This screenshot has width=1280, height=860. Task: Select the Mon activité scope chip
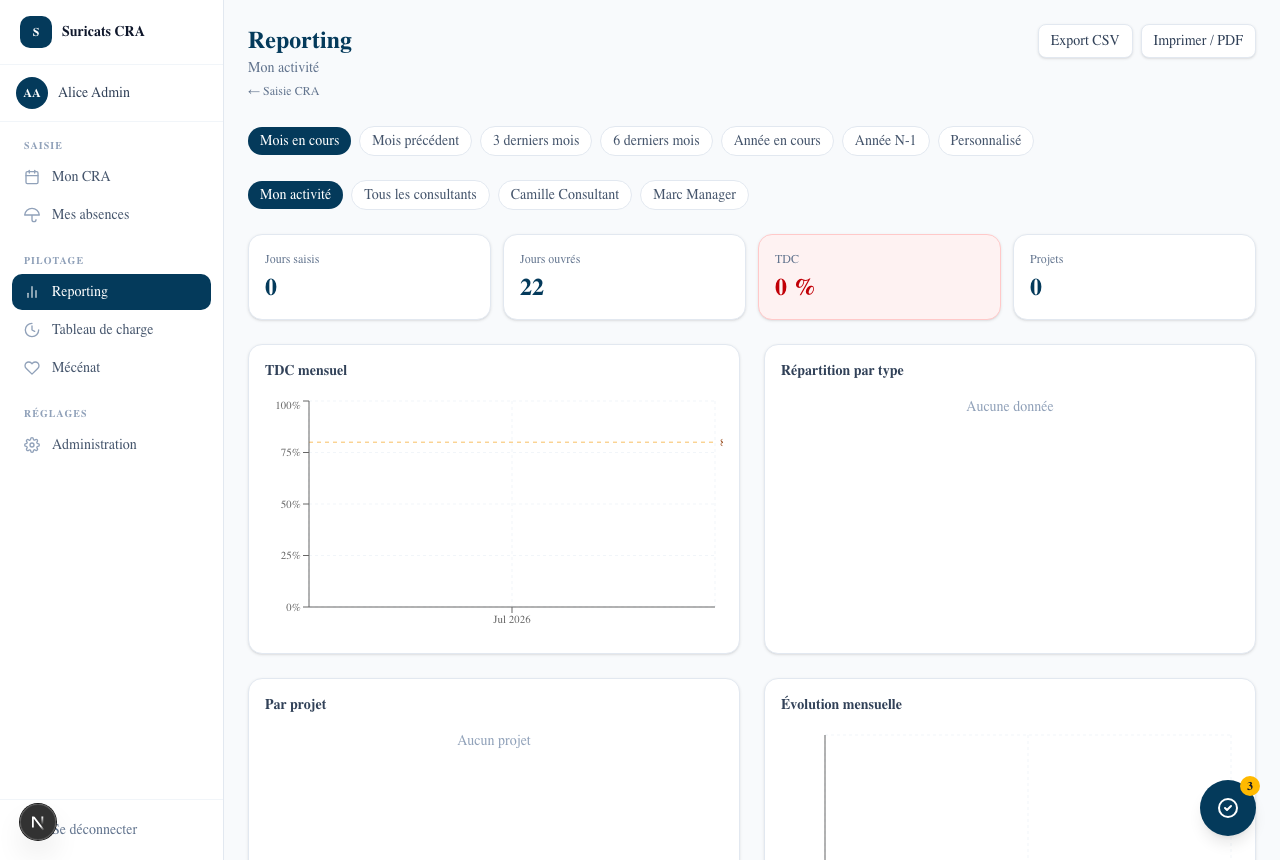[295, 195]
